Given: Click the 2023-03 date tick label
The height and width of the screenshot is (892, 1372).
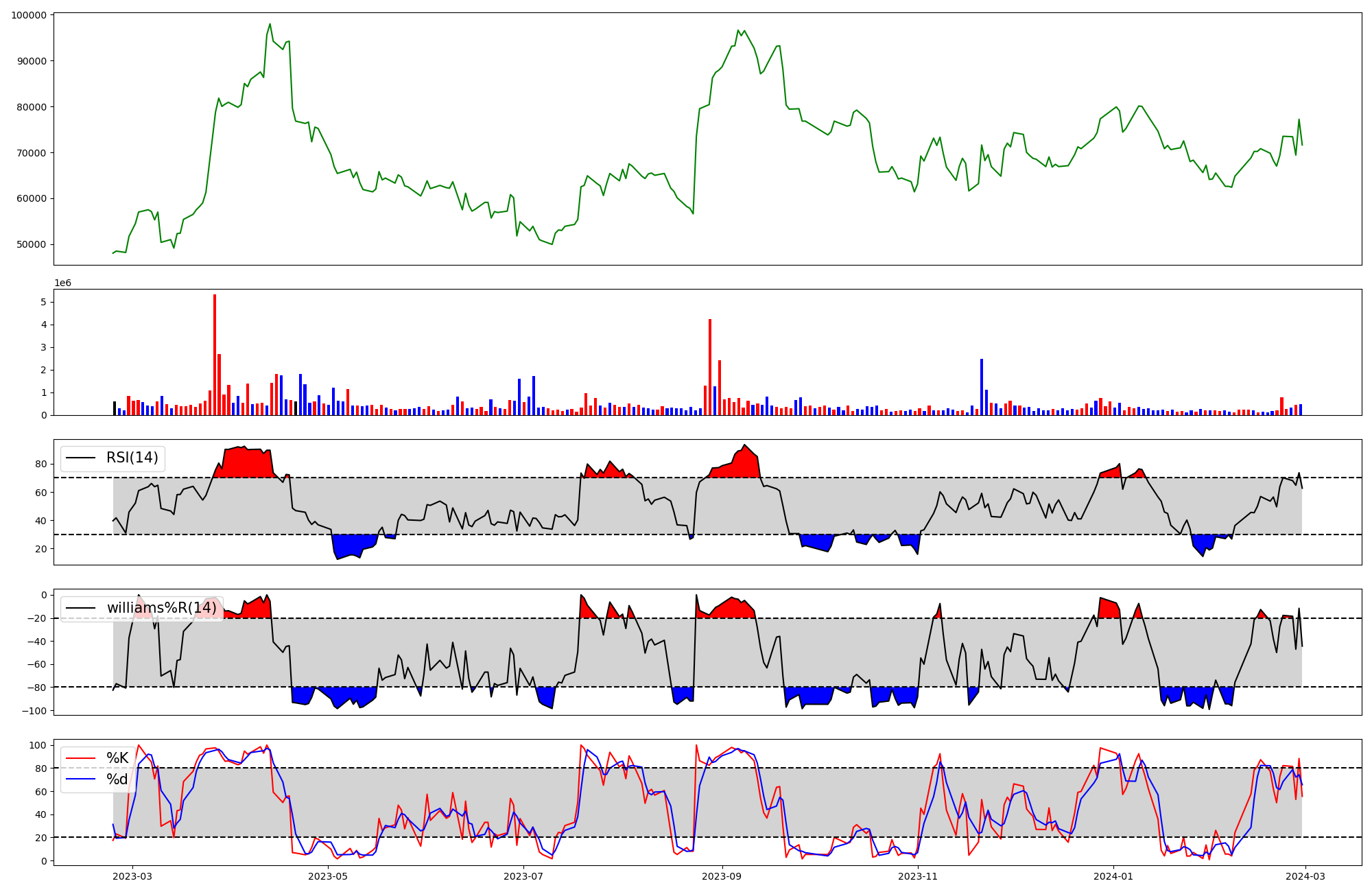Looking at the screenshot, I should tap(132, 876).
